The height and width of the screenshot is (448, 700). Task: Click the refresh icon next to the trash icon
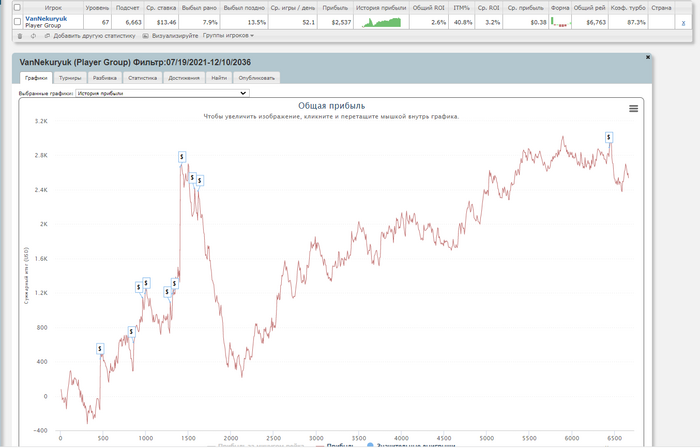[33, 36]
